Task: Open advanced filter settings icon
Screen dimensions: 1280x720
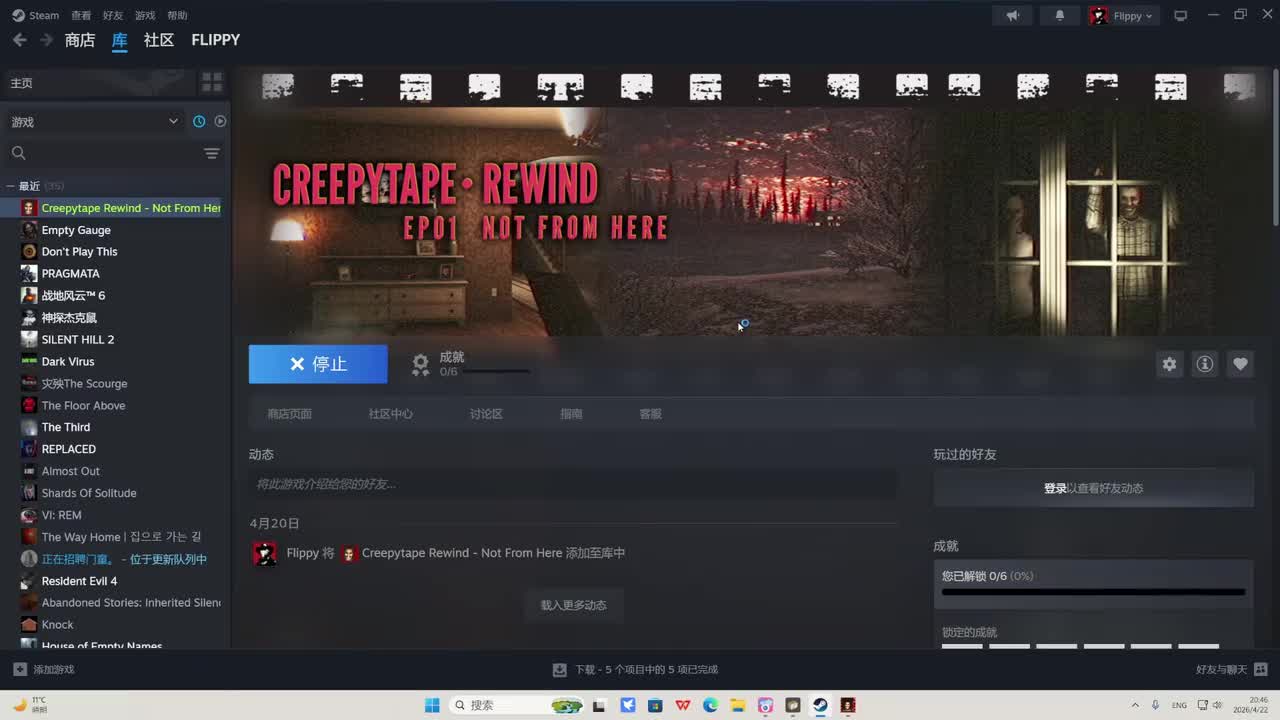Action: 211,153
